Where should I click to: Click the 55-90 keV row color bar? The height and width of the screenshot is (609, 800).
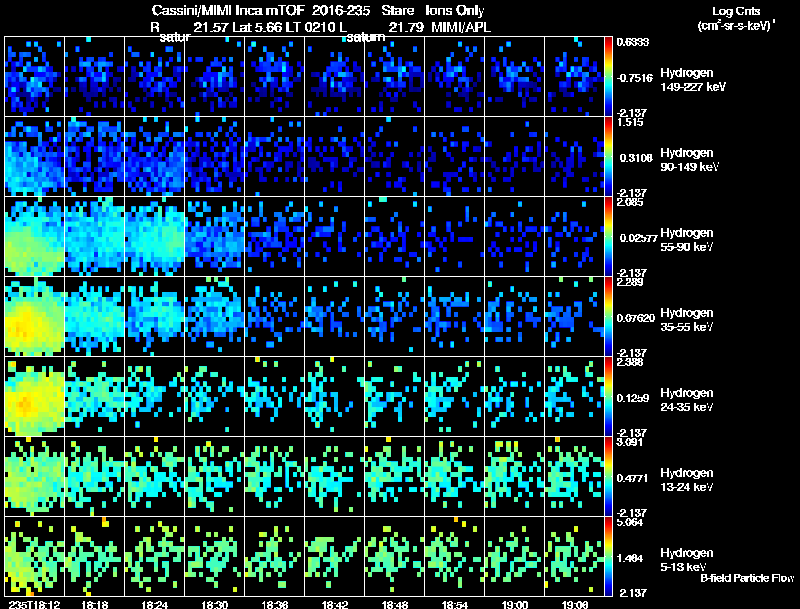tap(608, 237)
